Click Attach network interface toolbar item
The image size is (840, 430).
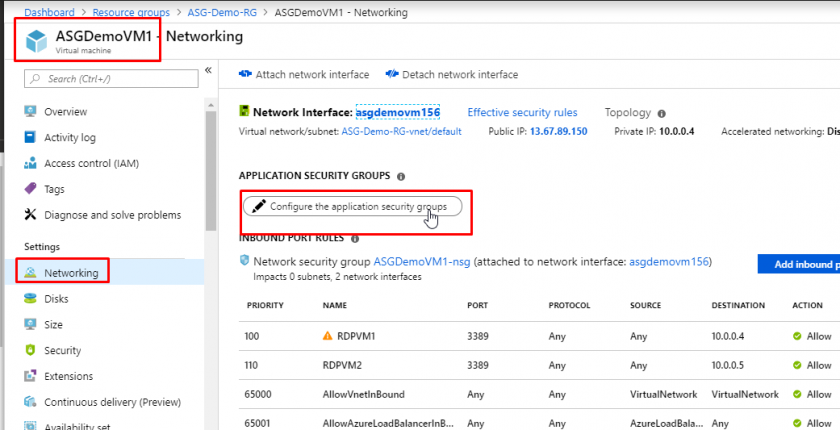304,75
